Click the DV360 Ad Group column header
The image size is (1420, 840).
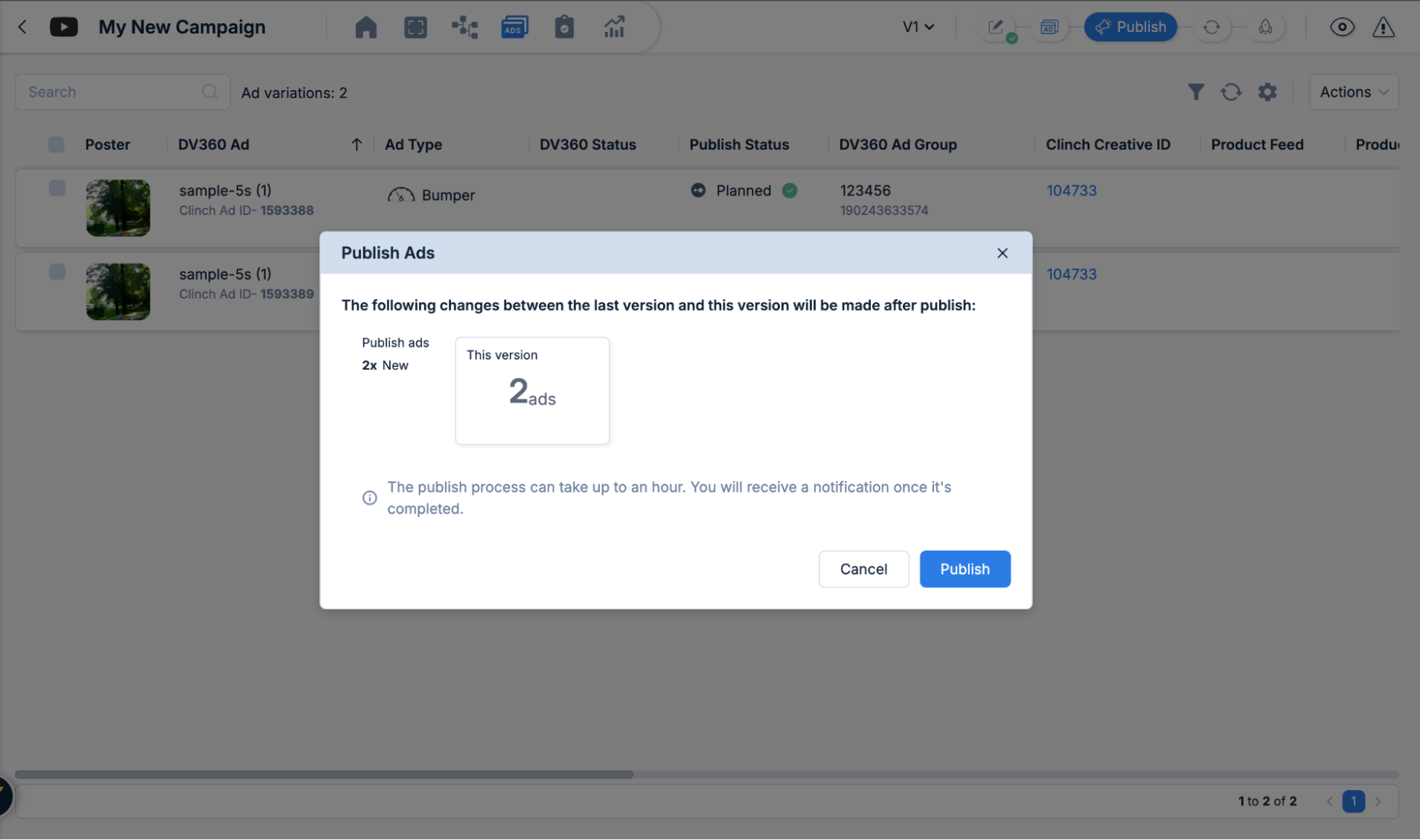click(x=898, y=144)
